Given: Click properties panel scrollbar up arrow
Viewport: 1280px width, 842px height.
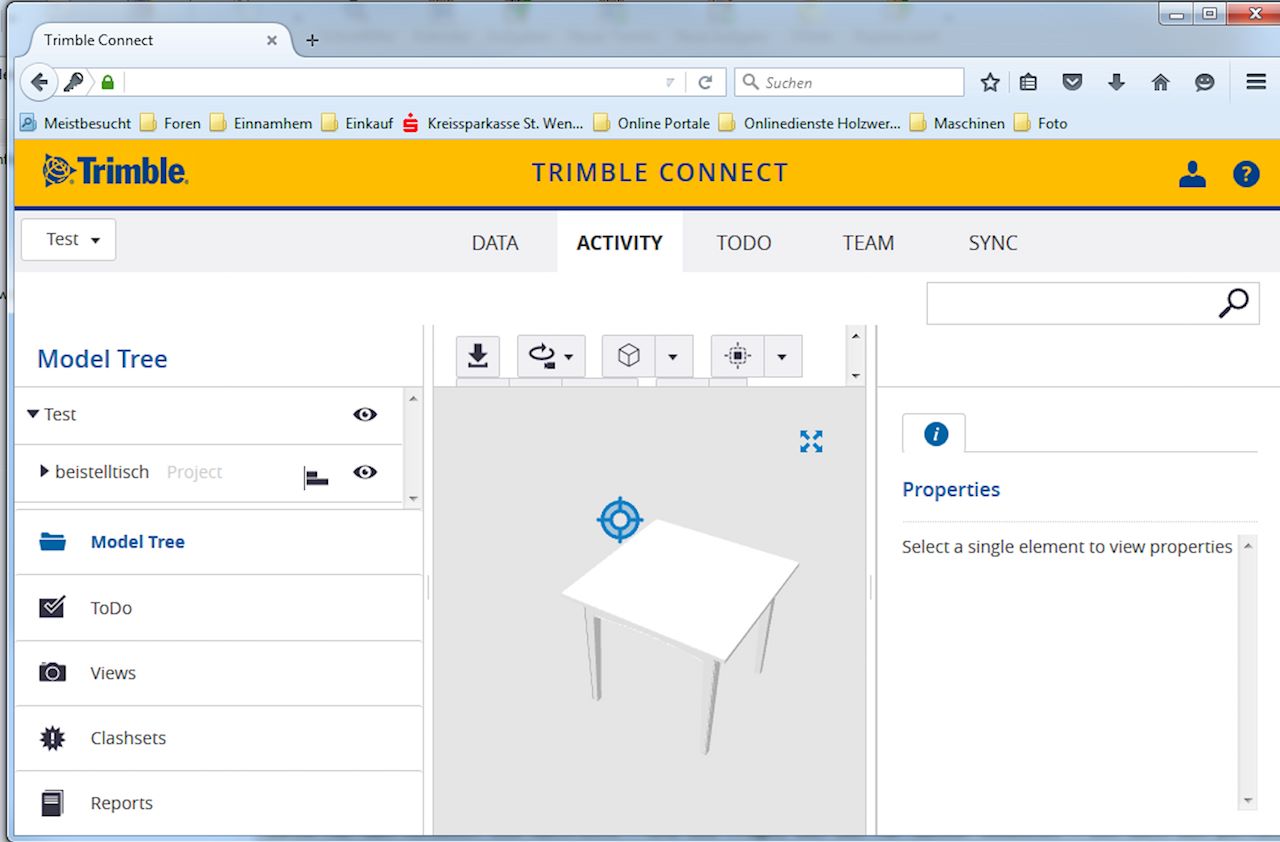Looking at the screenshot, I should [1247, 546].
